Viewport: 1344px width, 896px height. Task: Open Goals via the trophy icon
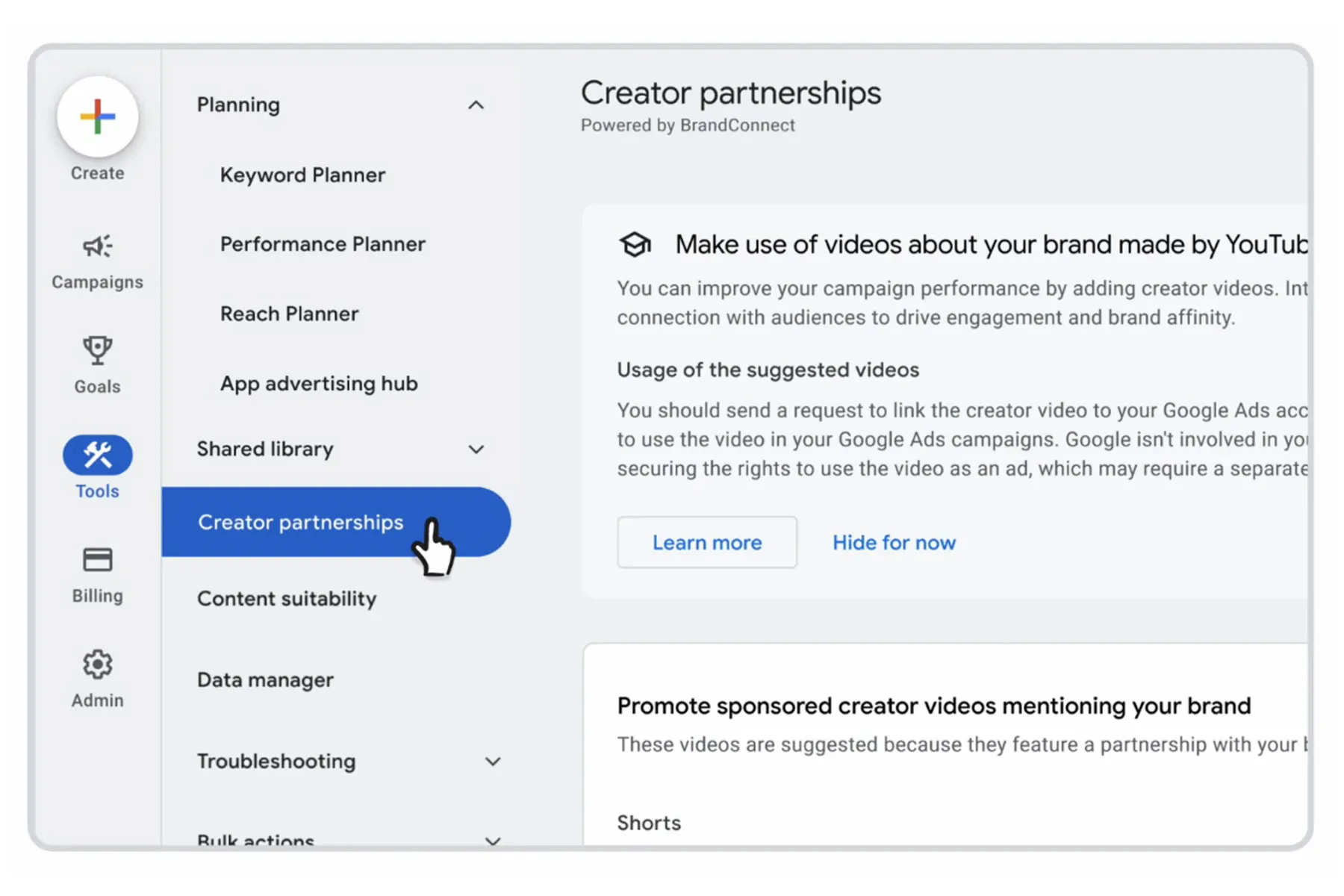[97, 350]
